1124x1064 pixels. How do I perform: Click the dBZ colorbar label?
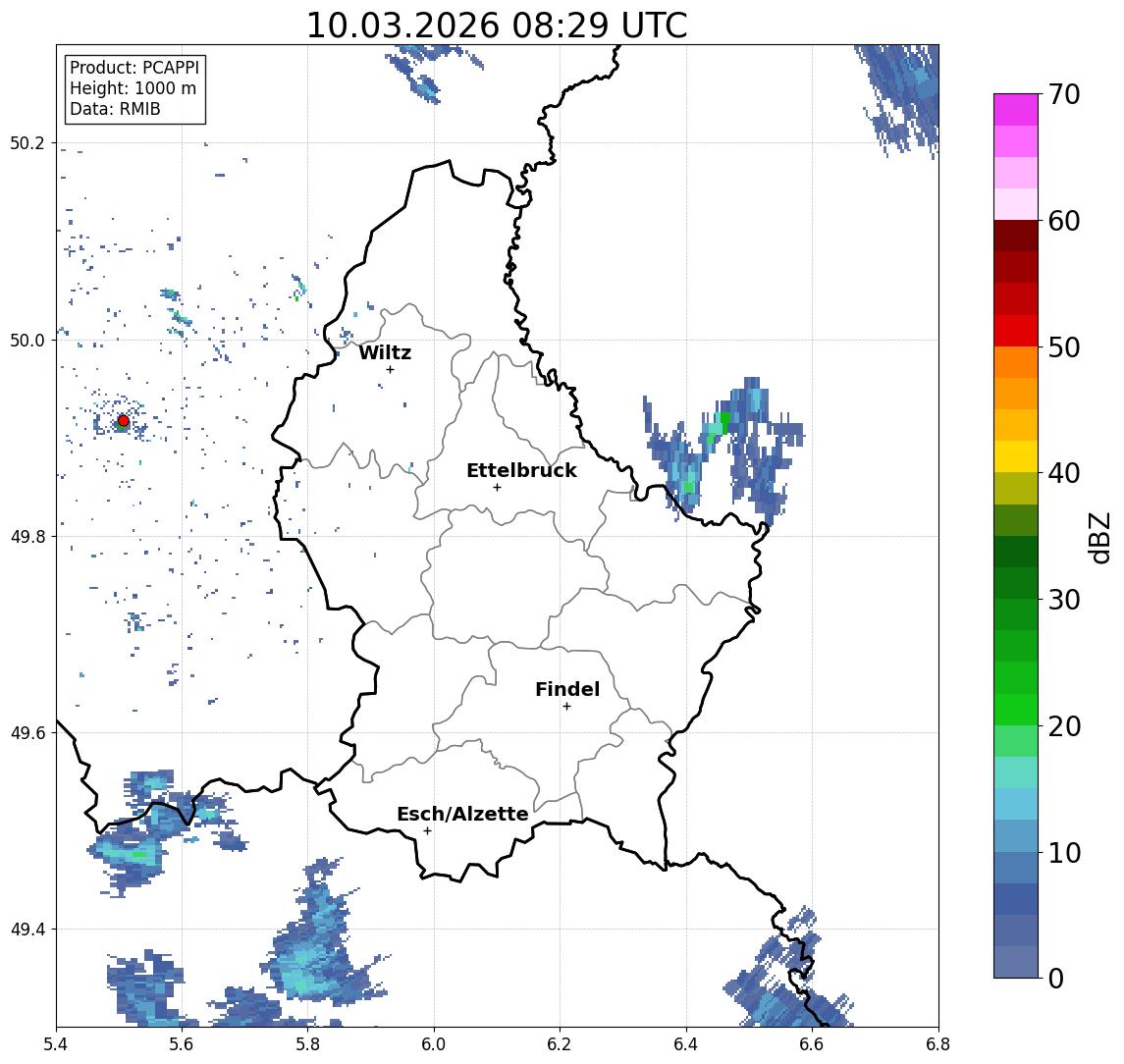[x=1098, y=537]
